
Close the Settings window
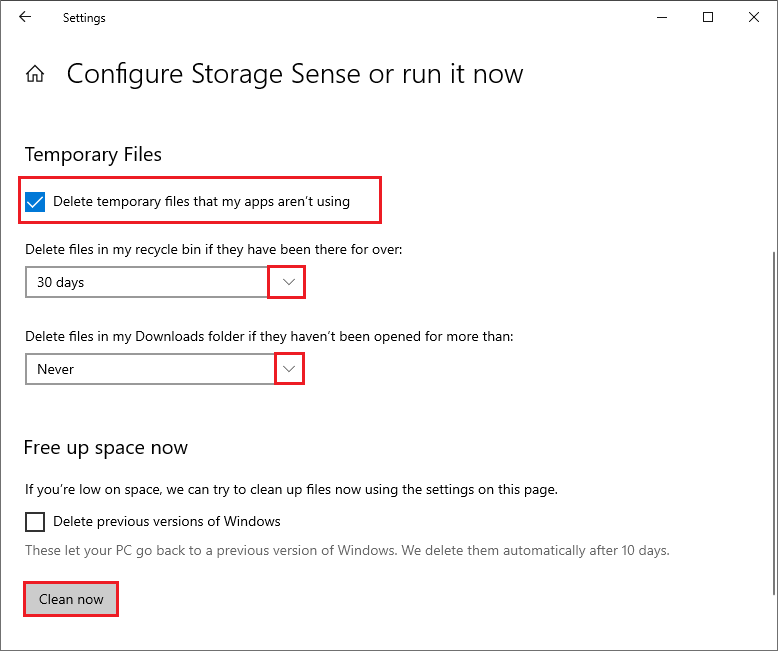754,17
